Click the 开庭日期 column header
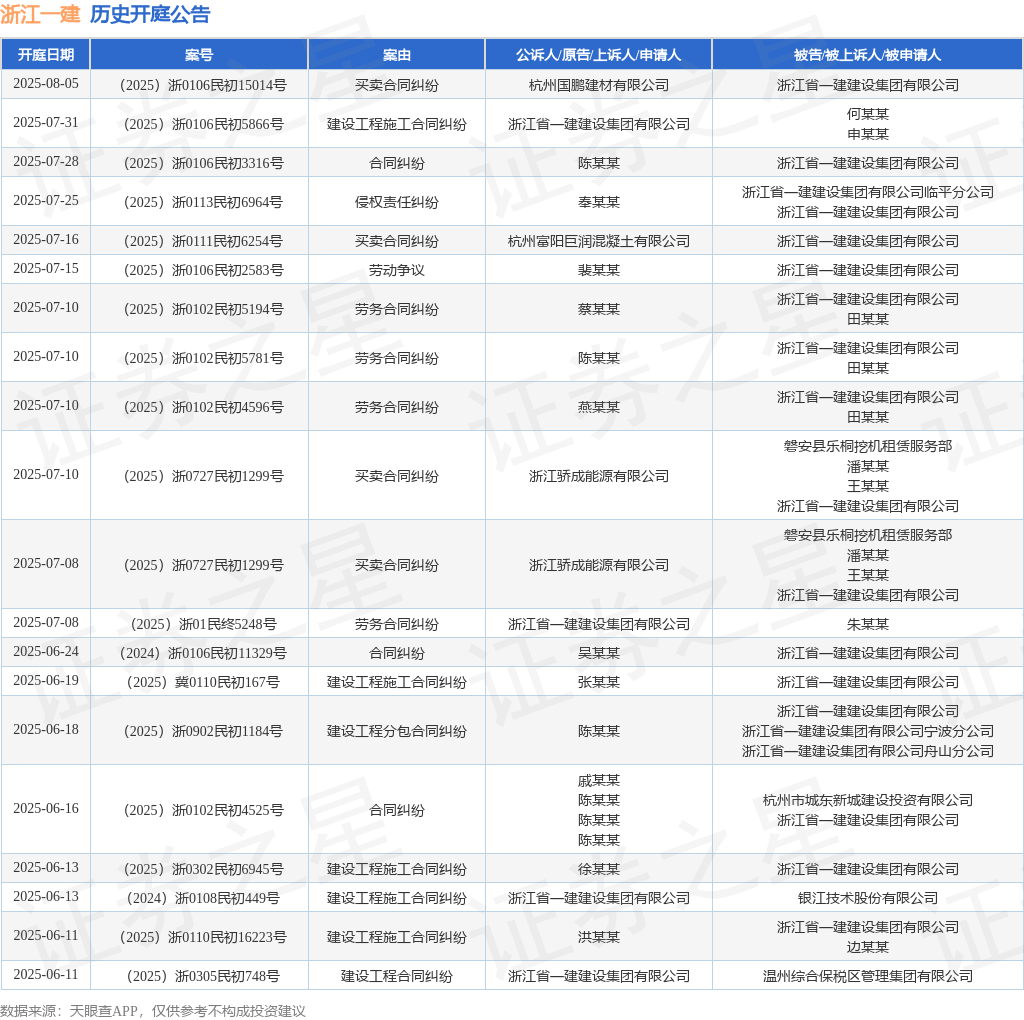Image resolution: width=1024 pixels, height=1020 pixels. [46, 55]
